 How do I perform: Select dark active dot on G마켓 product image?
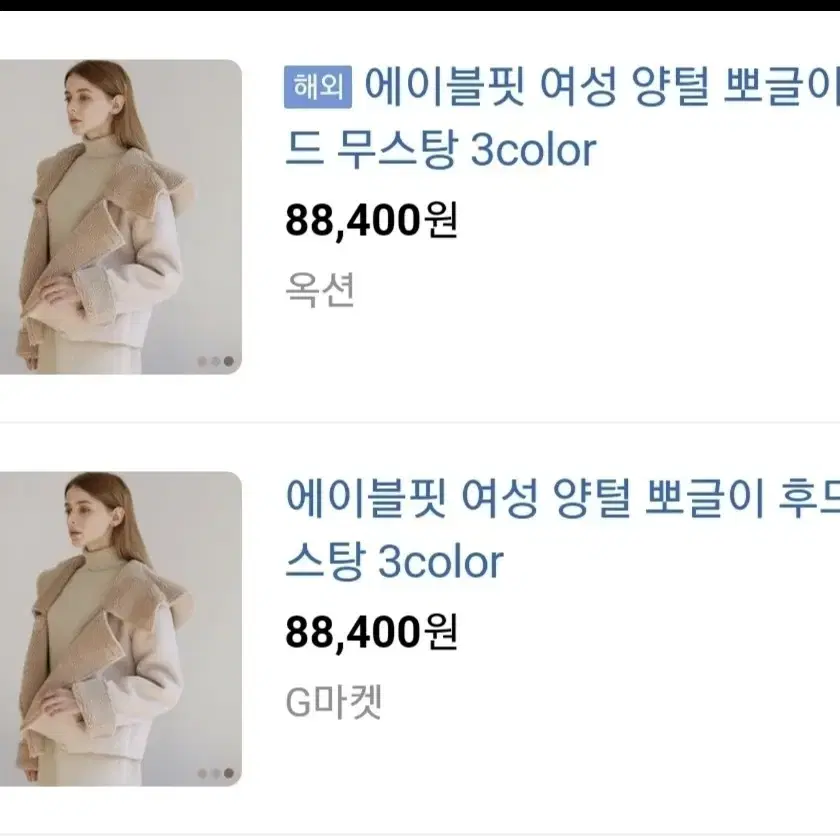(x=229, y=774)
